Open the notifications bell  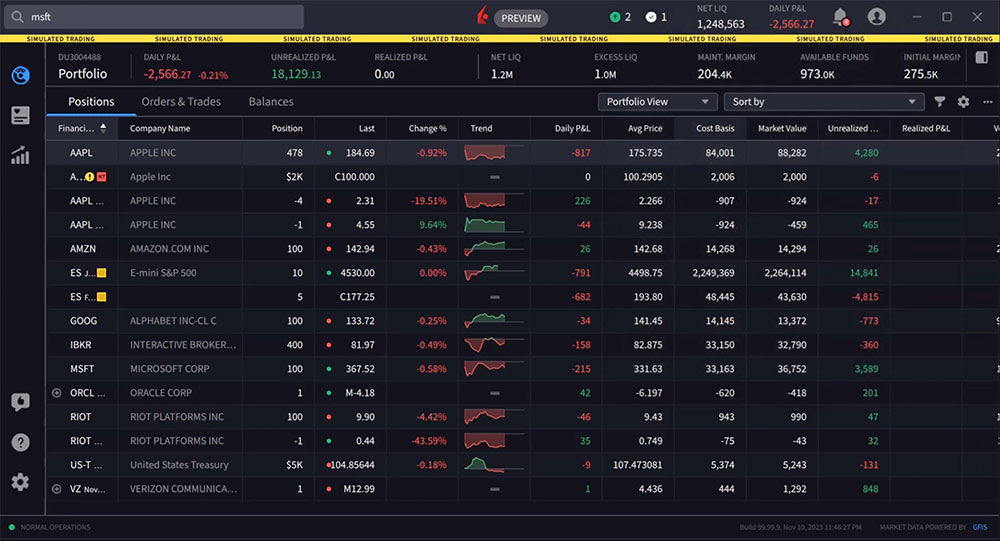pyautogui.click(x=840, y=17)
